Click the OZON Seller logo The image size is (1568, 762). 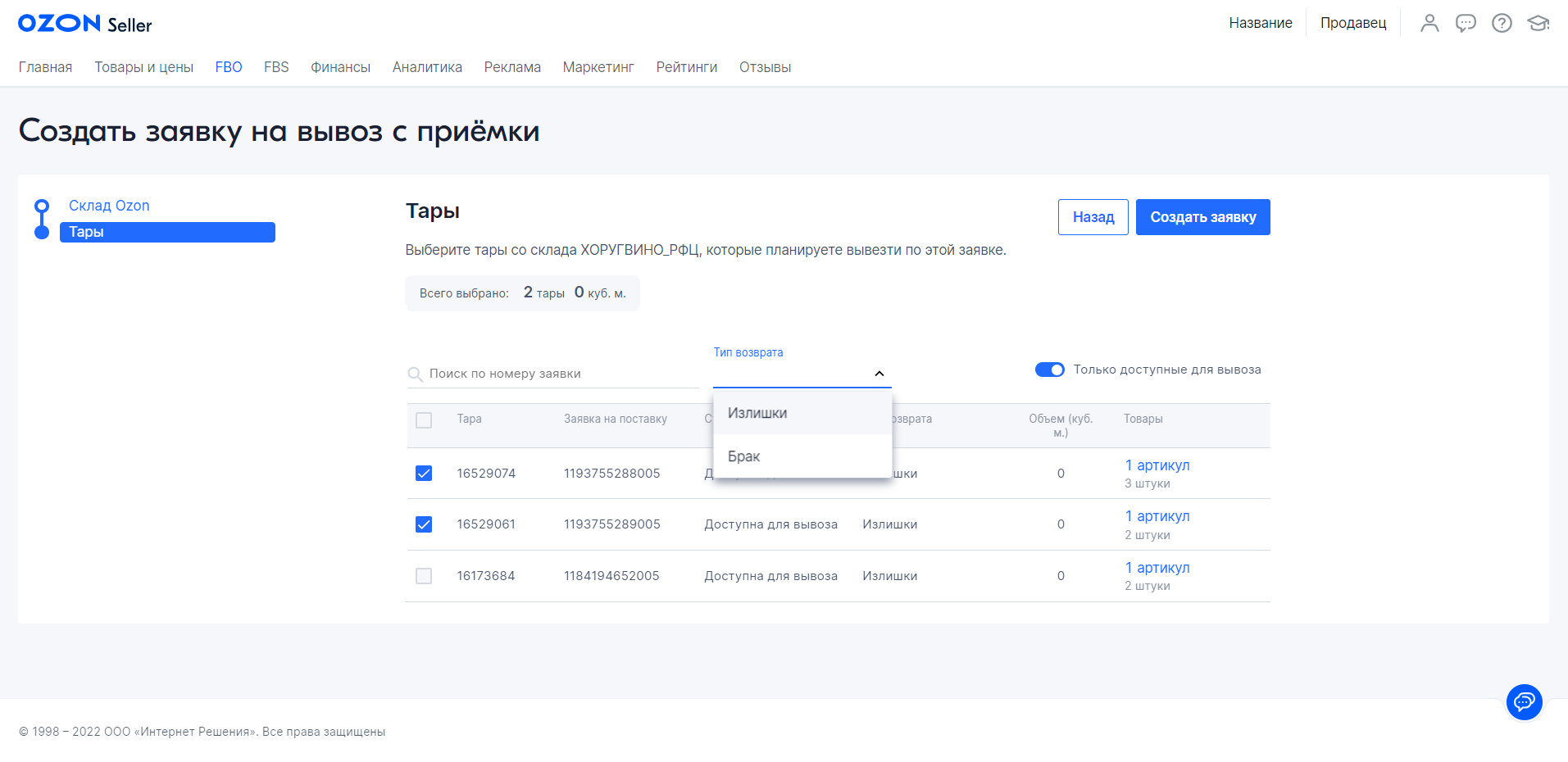[85, 24]
